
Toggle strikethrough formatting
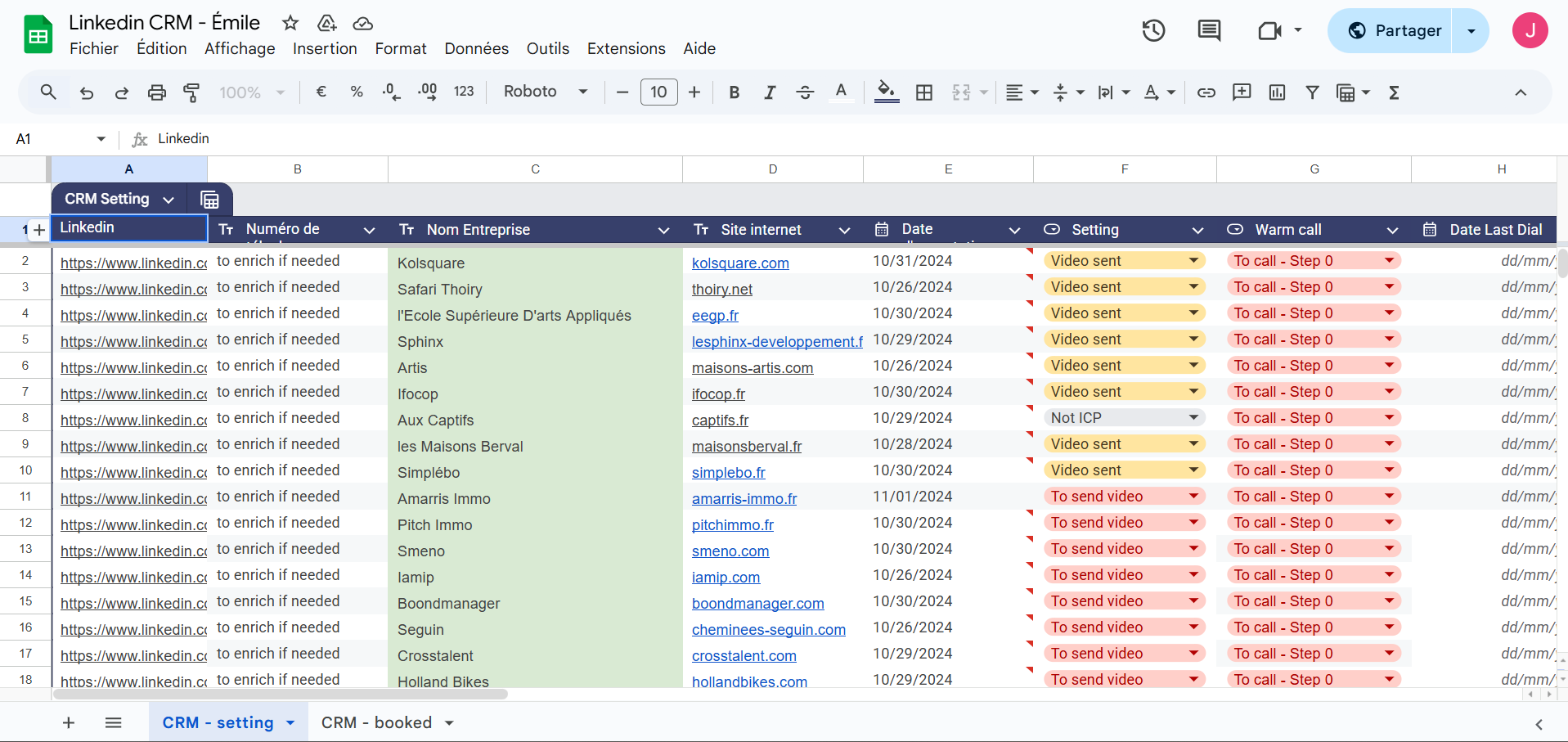tap(805, 92)
